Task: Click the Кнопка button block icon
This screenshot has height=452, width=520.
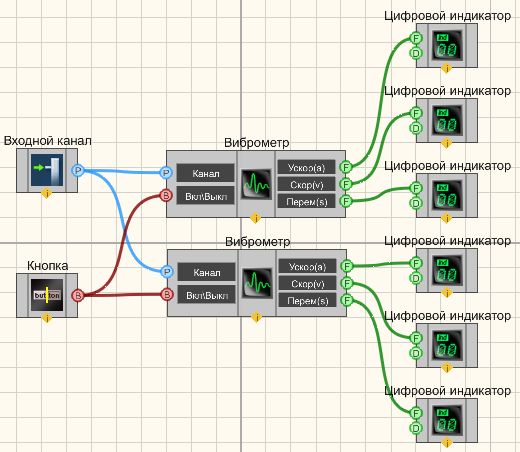Action: coord(47,295)
